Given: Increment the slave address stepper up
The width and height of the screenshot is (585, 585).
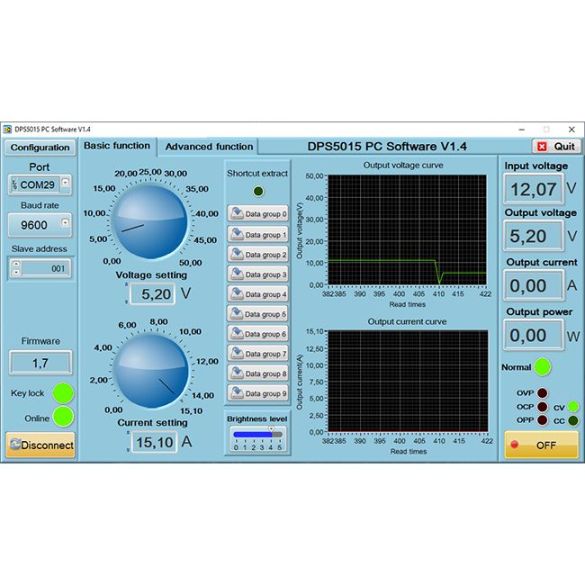Looking at the screenshot, I should point(16,264).
